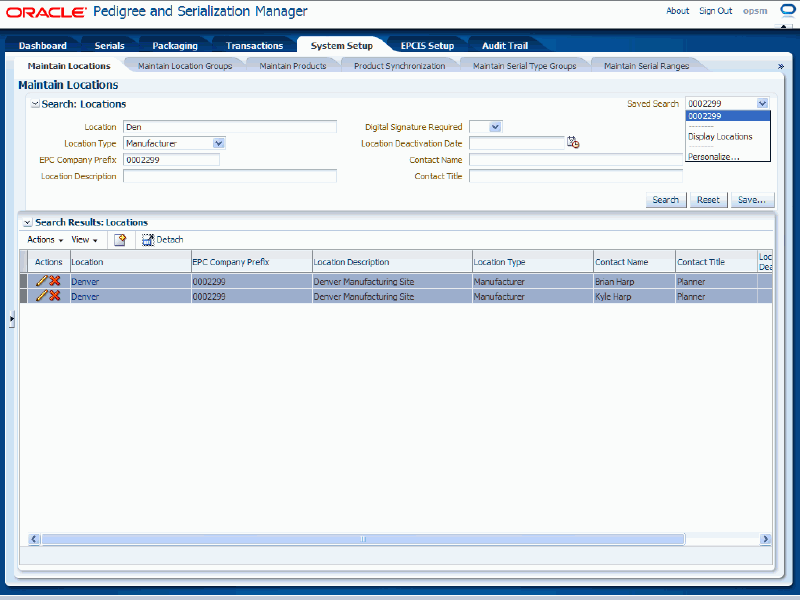Select the System Setup tab
Image resolution: width=800 pixels, height=600 pixels.
pos(342,45)
